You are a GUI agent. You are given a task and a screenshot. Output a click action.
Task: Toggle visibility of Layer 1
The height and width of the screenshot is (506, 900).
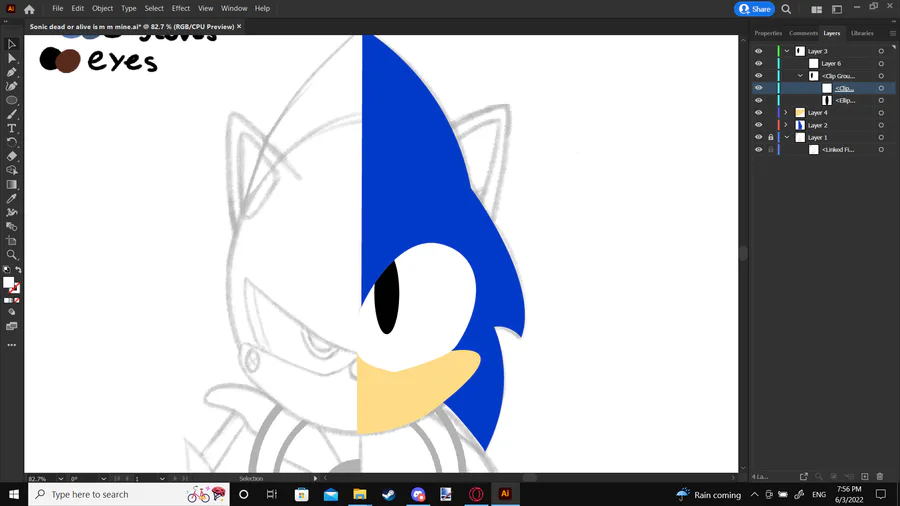[x=759, y=137]
